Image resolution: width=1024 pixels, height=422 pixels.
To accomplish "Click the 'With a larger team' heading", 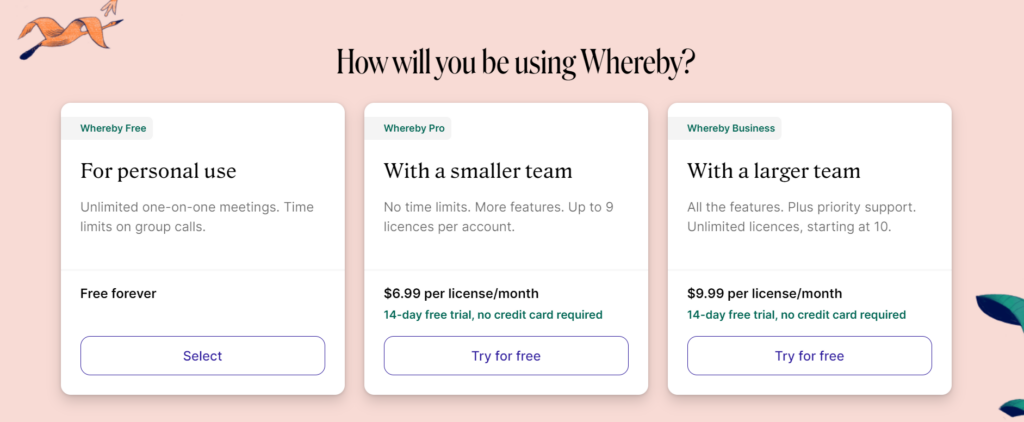I will pos(774,172).
